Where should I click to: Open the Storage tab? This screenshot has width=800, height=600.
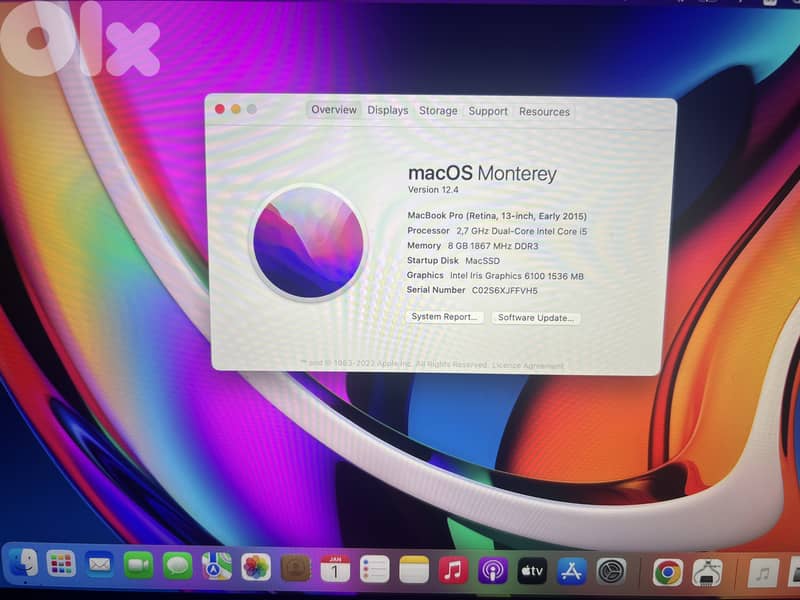coord(438,111)
